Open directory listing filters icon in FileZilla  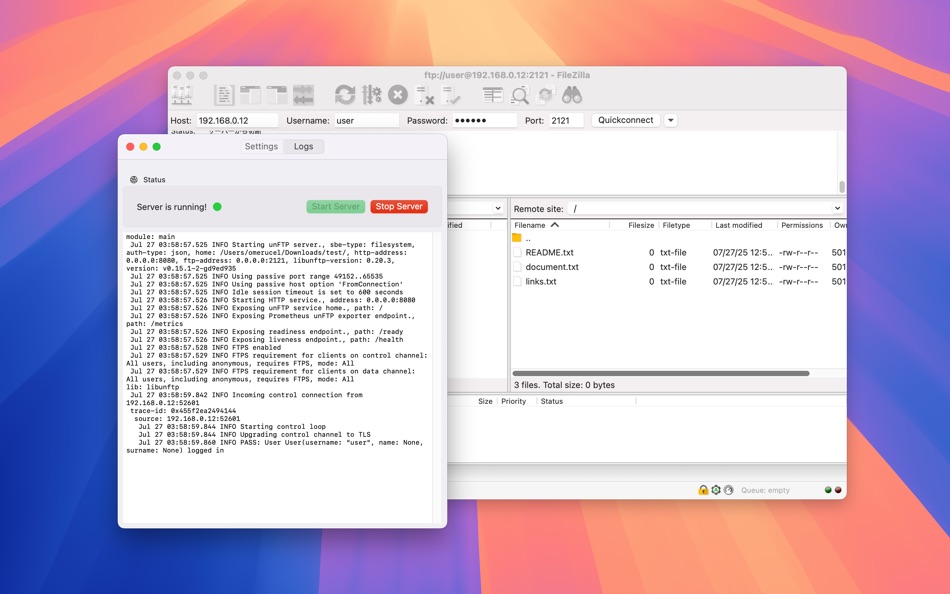pos(493,95)
